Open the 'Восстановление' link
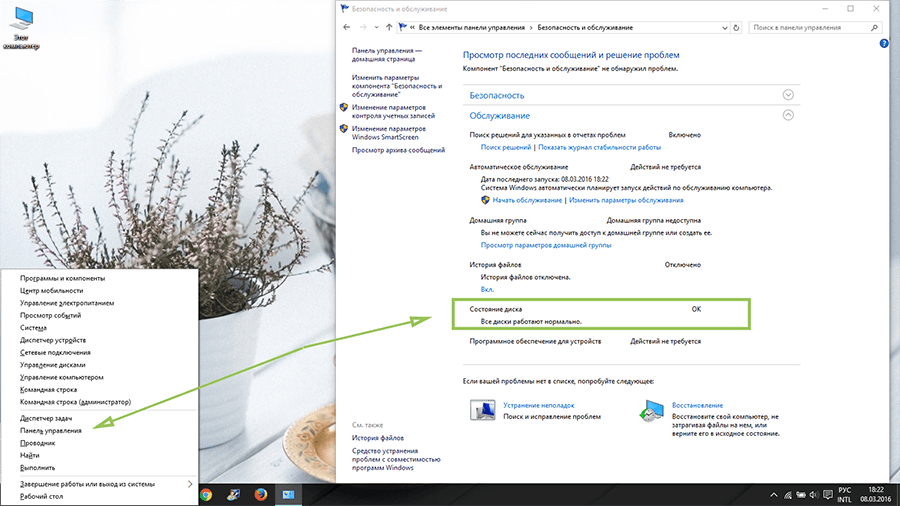900x506 pixels. click(697, 405)
